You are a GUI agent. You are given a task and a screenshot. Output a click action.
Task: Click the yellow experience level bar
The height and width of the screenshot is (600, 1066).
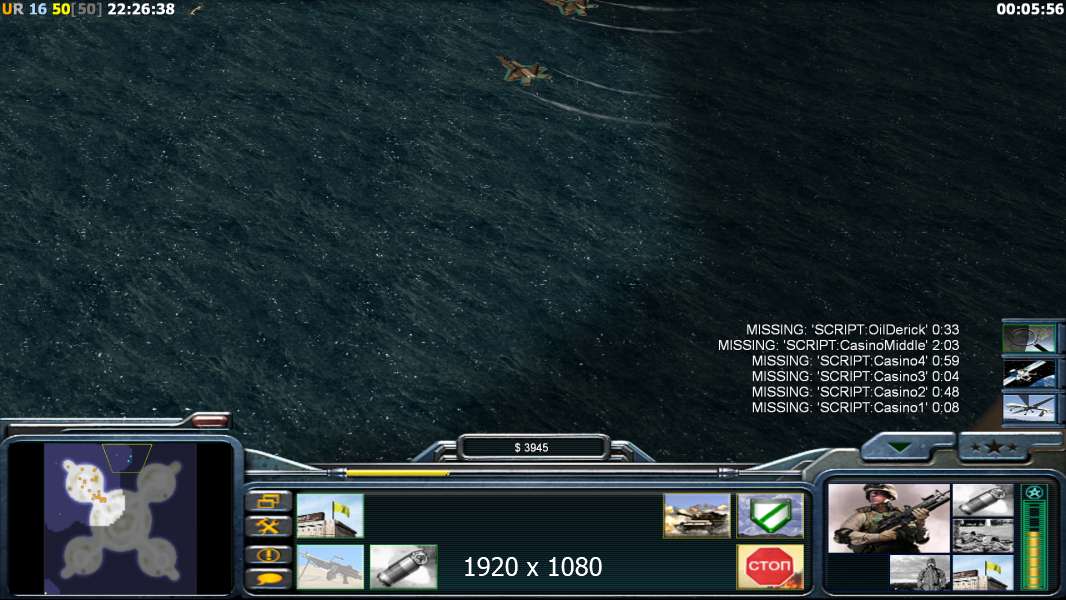pyautogui.click(x=1035, y=560)
